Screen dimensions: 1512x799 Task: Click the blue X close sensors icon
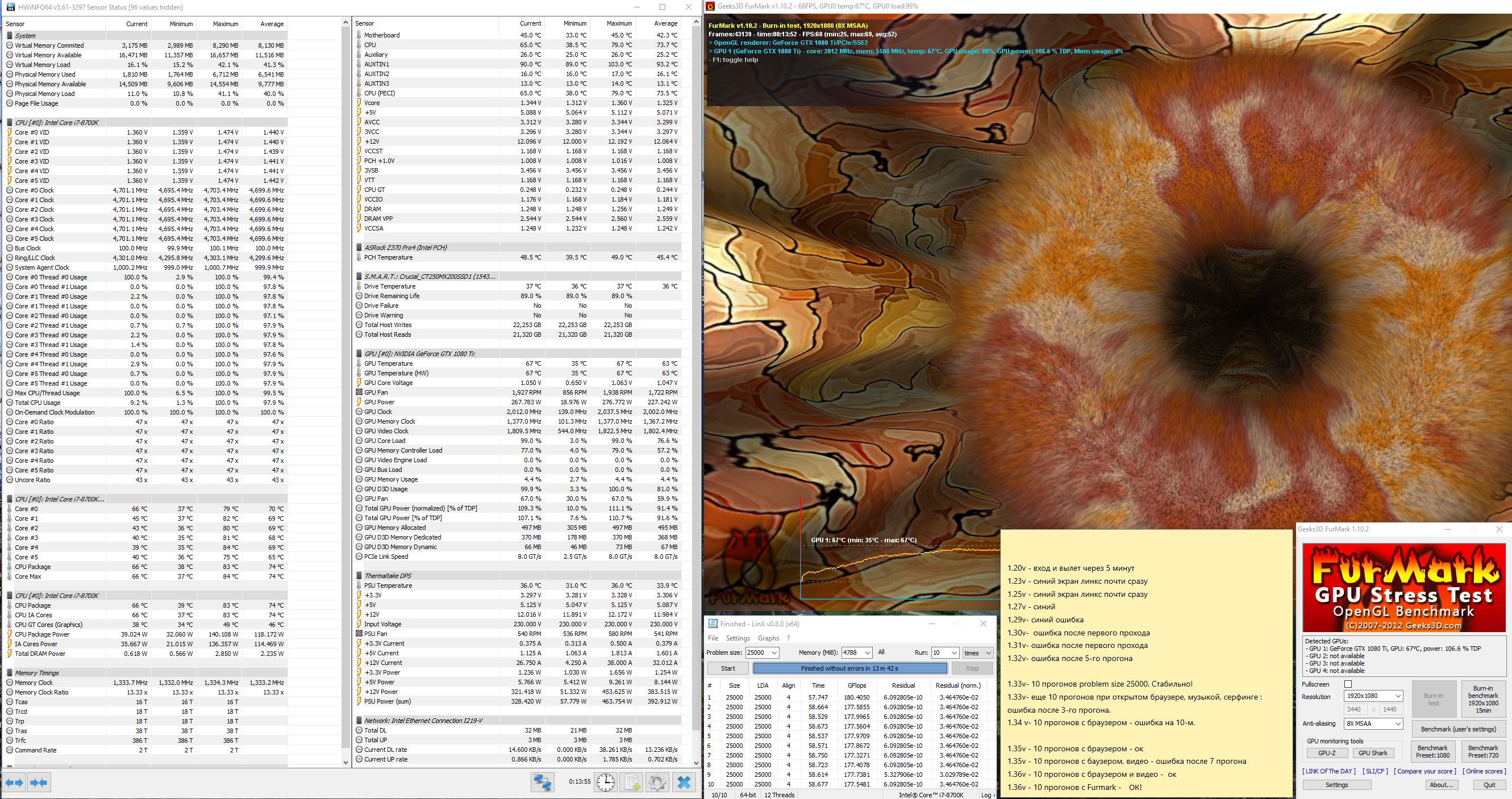[x=684, y=782]
